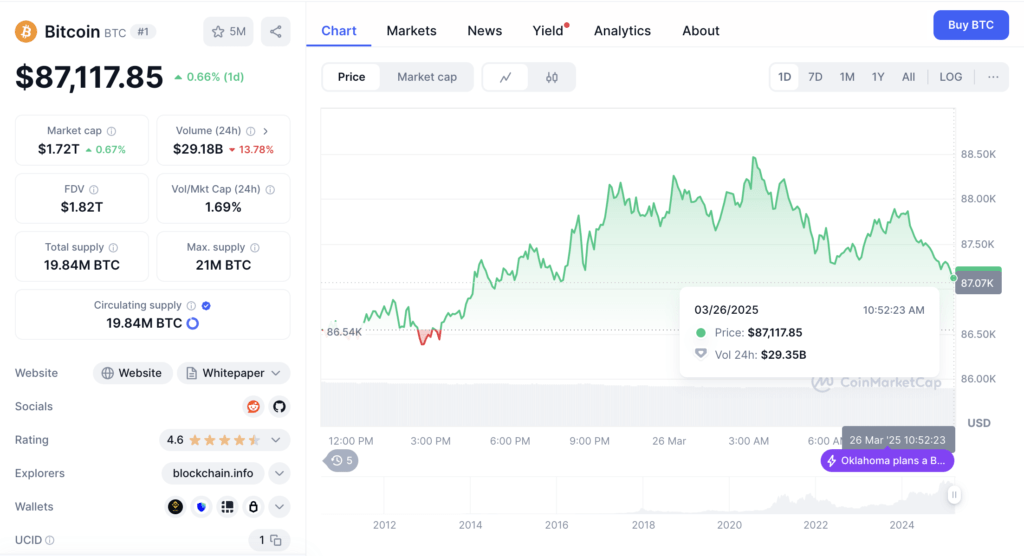The height and width of the screenshot is (556, 1024).
Task: Click the history events badge showing 5
Action: pyautogui.click(x=342, y=461)
